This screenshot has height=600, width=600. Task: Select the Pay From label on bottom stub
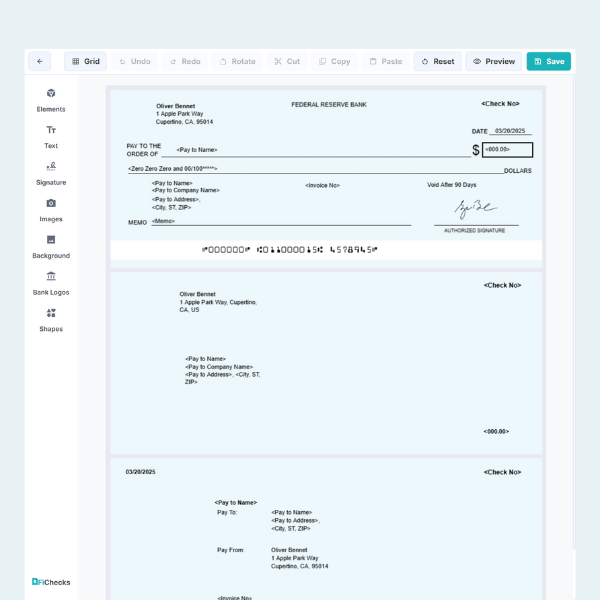pyautogui.click(x=230, y=550)
